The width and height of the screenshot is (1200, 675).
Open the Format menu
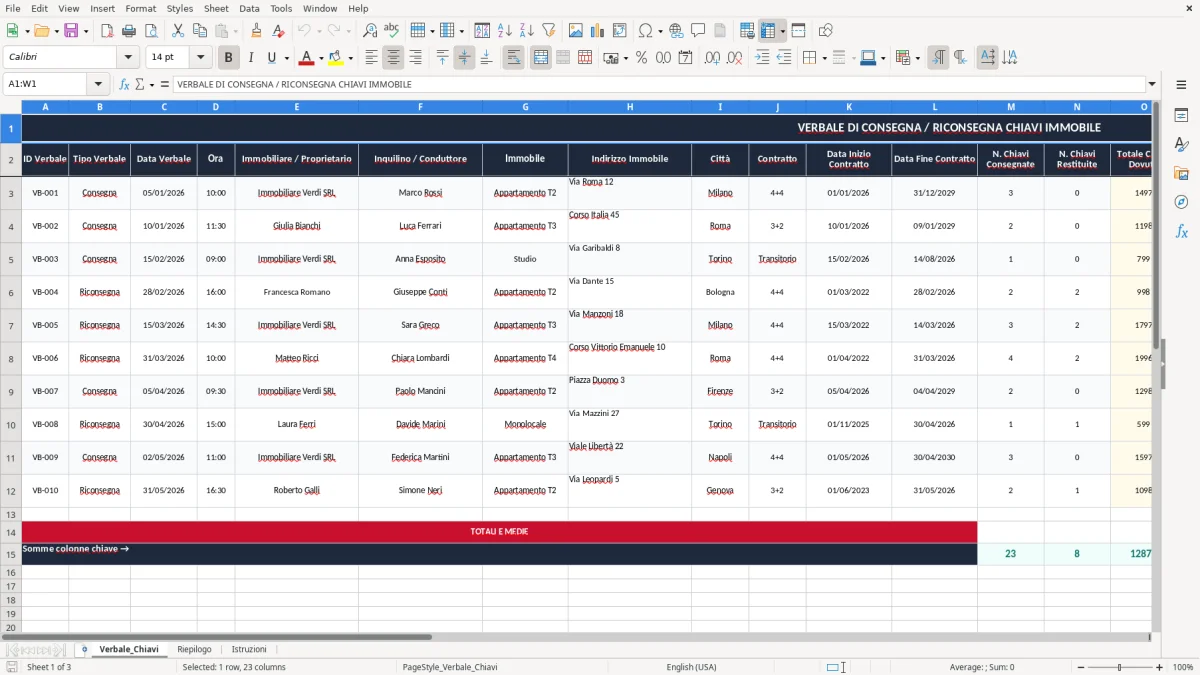click(140, 8)
